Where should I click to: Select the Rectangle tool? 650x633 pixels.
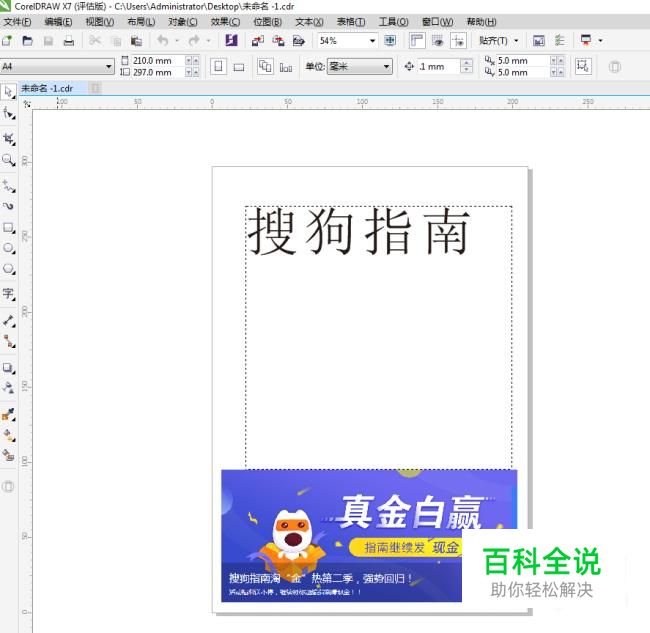pos(8,227)
